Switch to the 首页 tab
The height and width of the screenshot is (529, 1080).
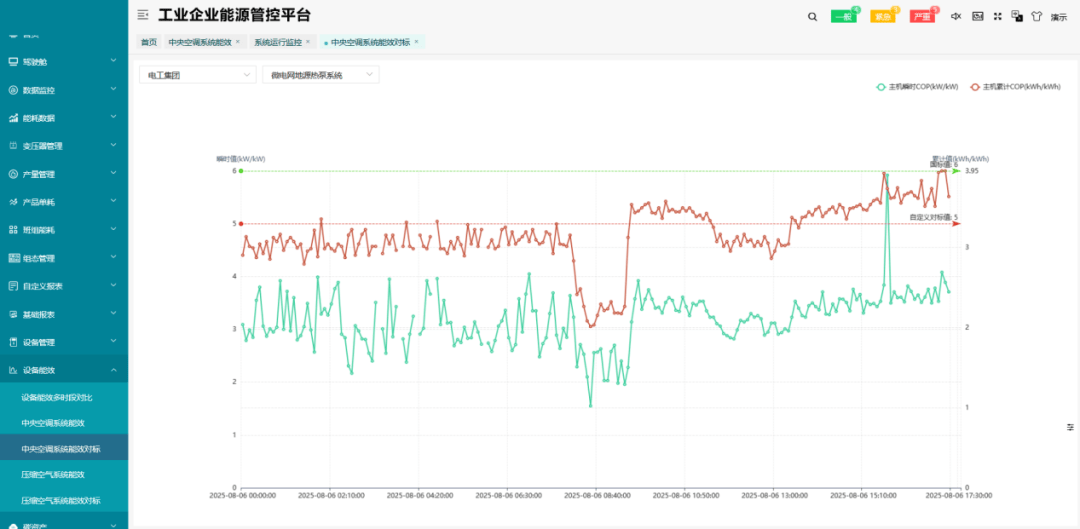(x=148, y=42)
